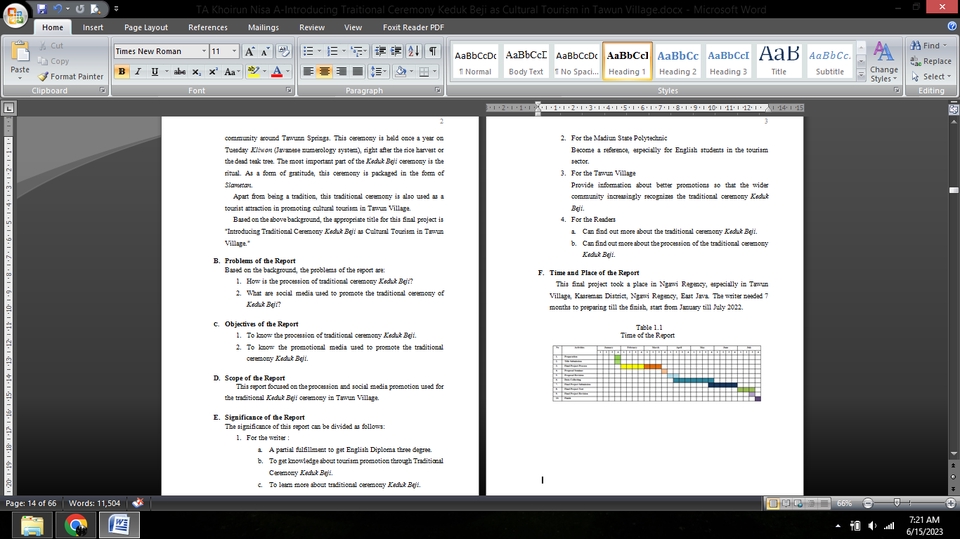Clear all formatting from selection
The image size is (960, 539).
(x=283, y=51)
